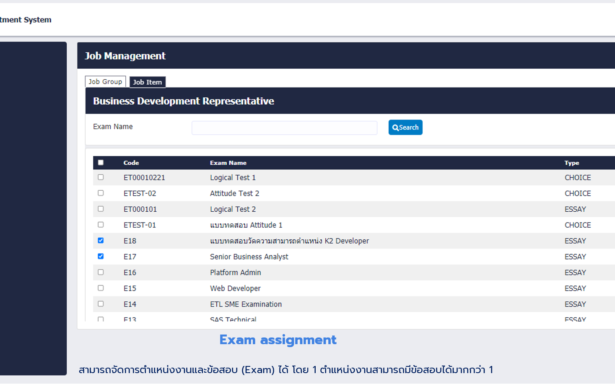The image size is (615, 384).
Task: Select the E14 ETL SME Examination checkbox
Action: point(101,304)
